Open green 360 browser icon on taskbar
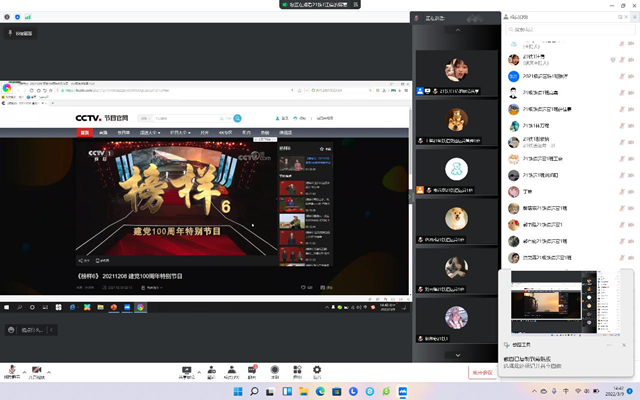This screenshot has width=640, height=400. pyautogui.click(x=386, y=392)
